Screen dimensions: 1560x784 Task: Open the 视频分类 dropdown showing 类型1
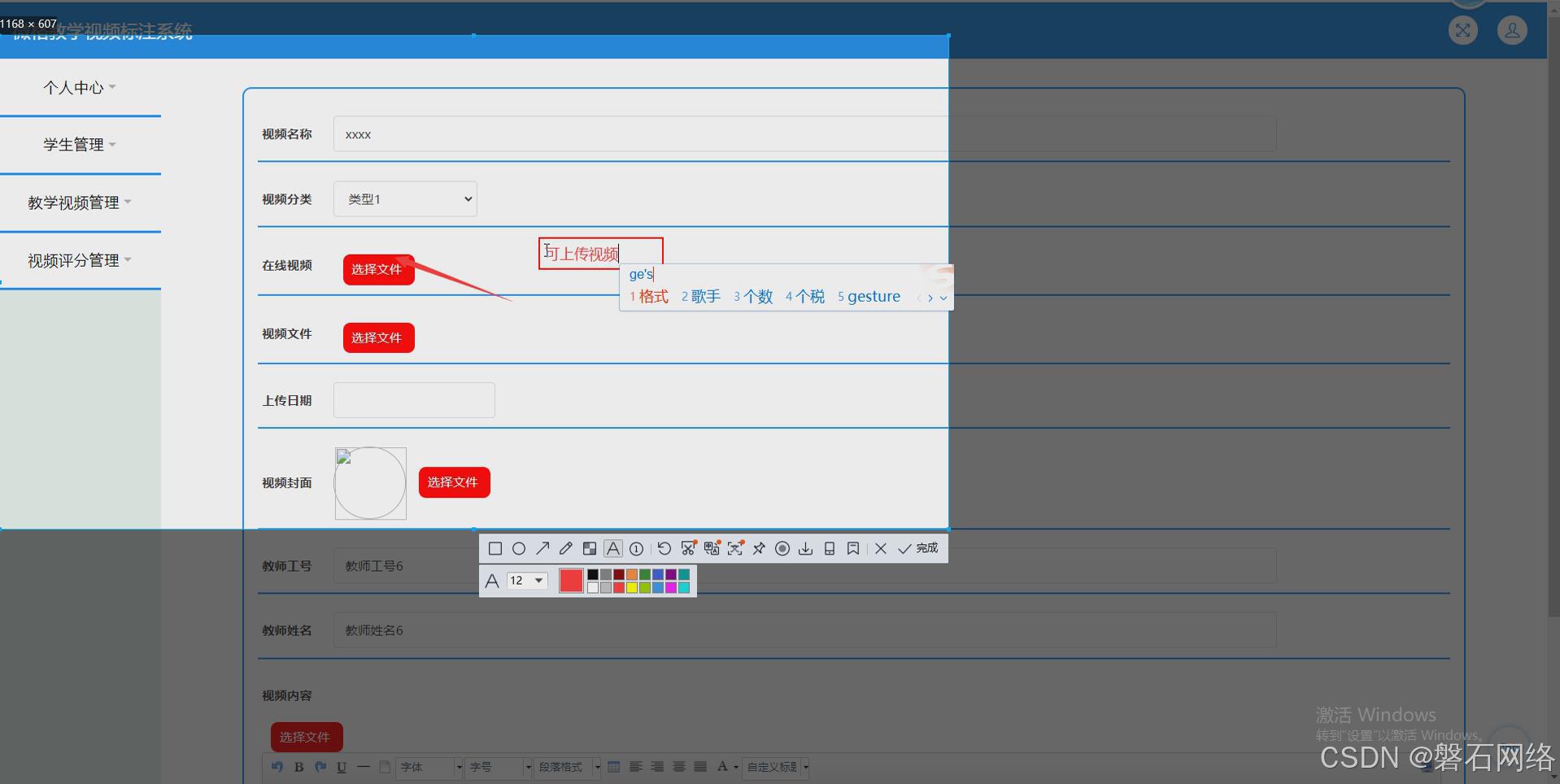tap(404, 198)
